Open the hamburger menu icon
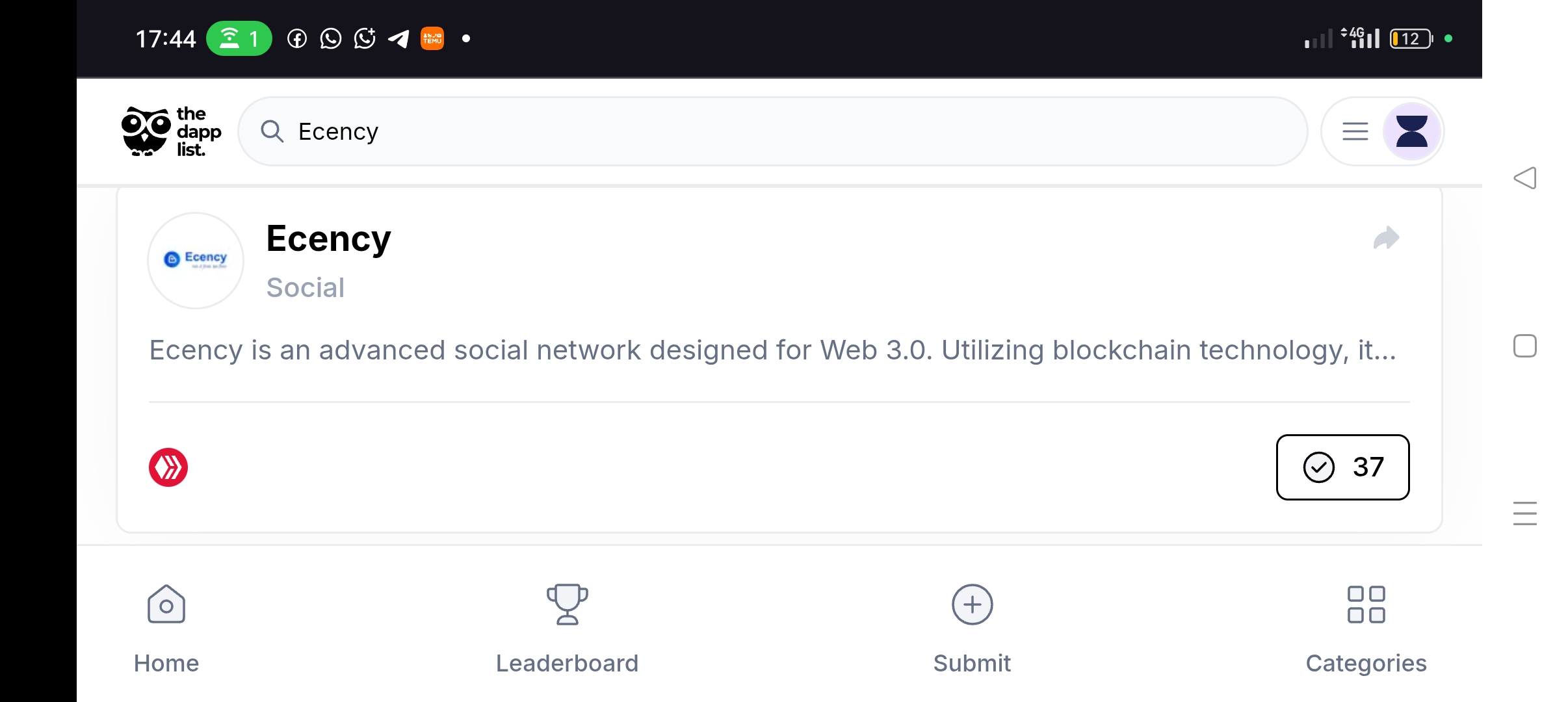This screenshot has height=702, width=1568. coord(1355,131)
